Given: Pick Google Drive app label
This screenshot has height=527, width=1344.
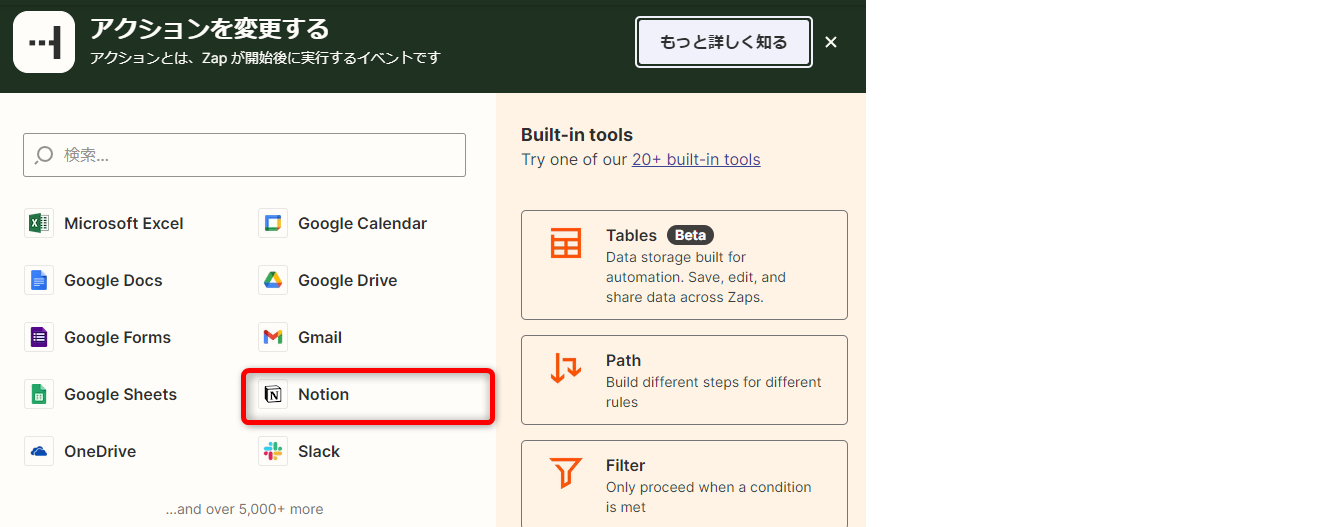Looking at the screenshot, I should 347,280.
